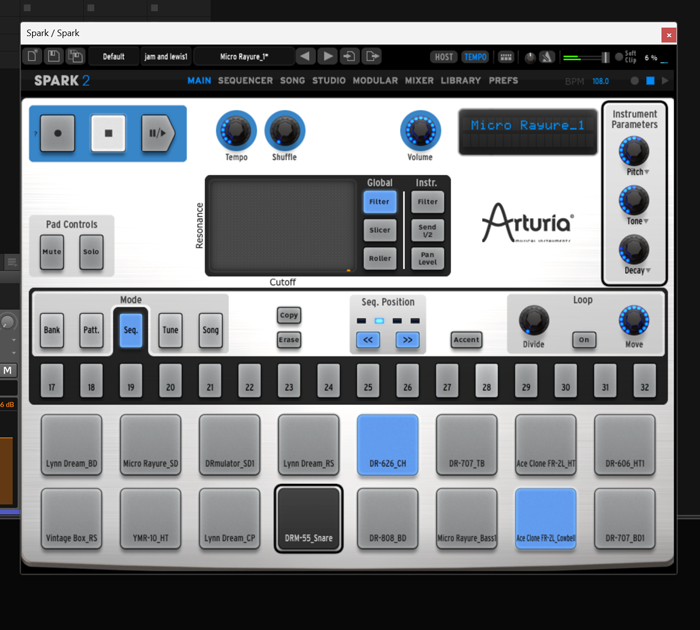
Task: Open the Decay parameter dropdown arrow
Action: click(648, 270)
